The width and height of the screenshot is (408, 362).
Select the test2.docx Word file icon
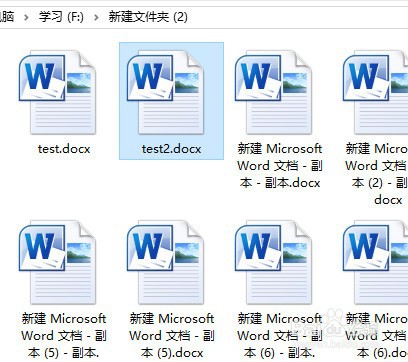coord(165,92)
